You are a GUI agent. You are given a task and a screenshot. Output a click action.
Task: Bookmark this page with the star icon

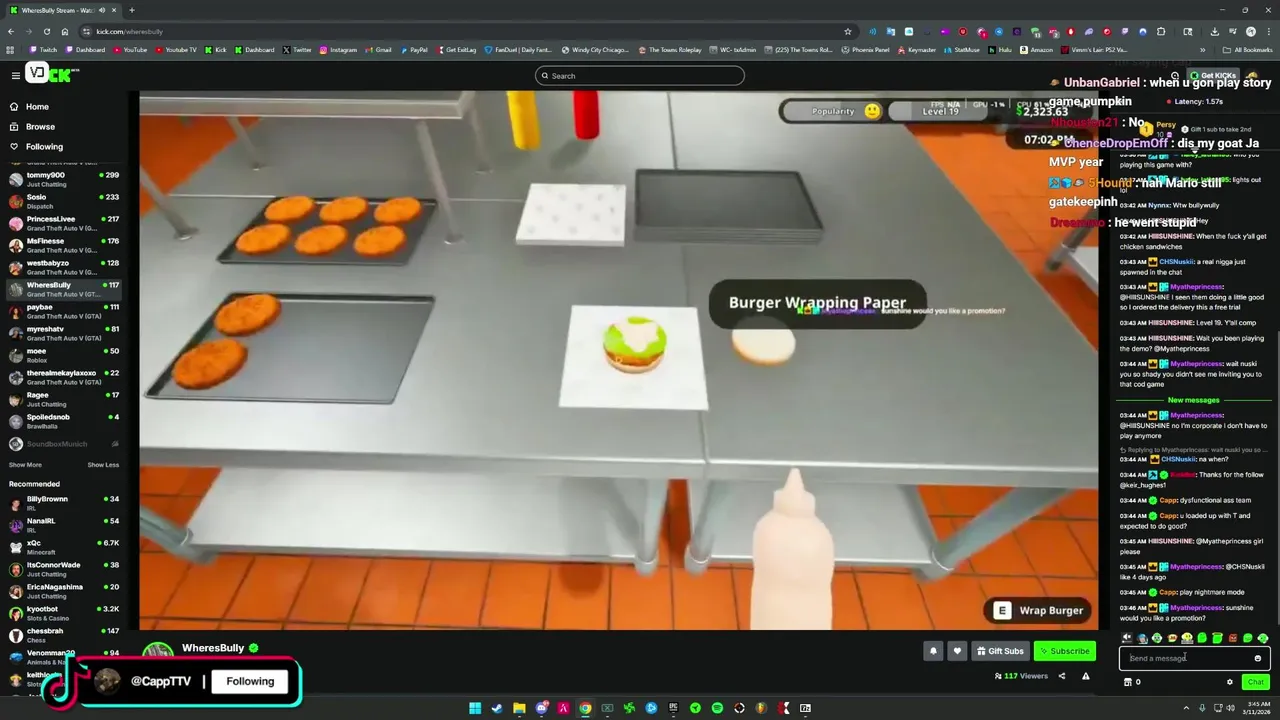pos(848,32)
